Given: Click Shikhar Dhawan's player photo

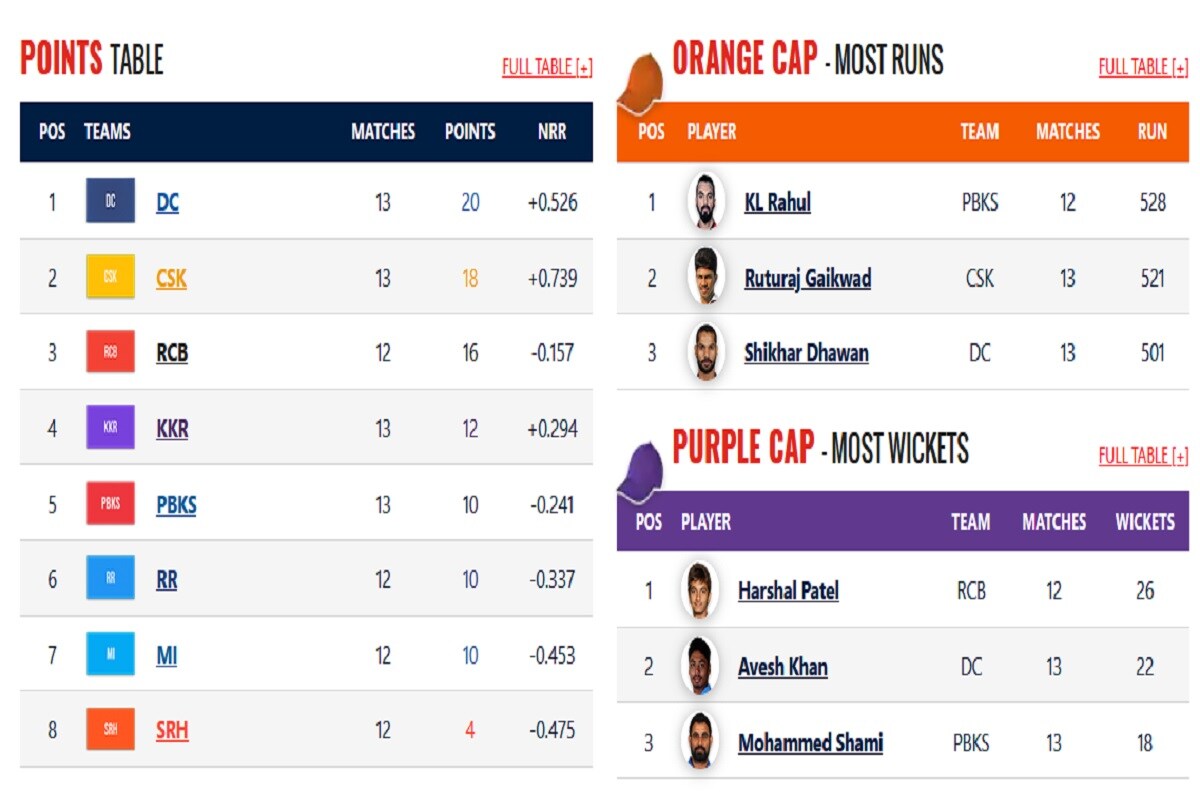Looking at the screenshot, I should (707, 352).
